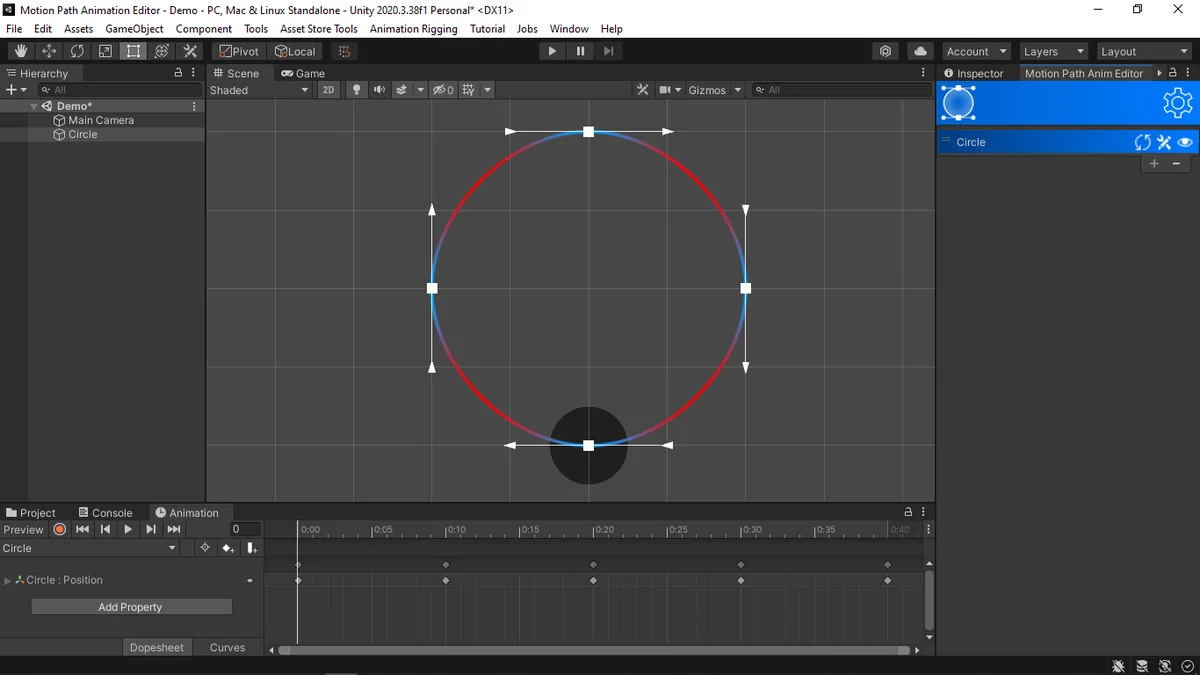Click the Add Keyframe icon in Animation panel

227,547
